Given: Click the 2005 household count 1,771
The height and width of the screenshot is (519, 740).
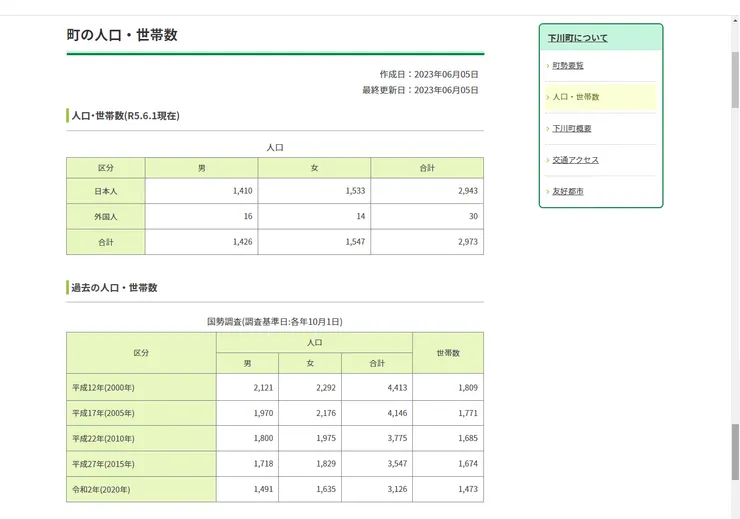Looking at the screenshot, I should click(x=468, y=413).
